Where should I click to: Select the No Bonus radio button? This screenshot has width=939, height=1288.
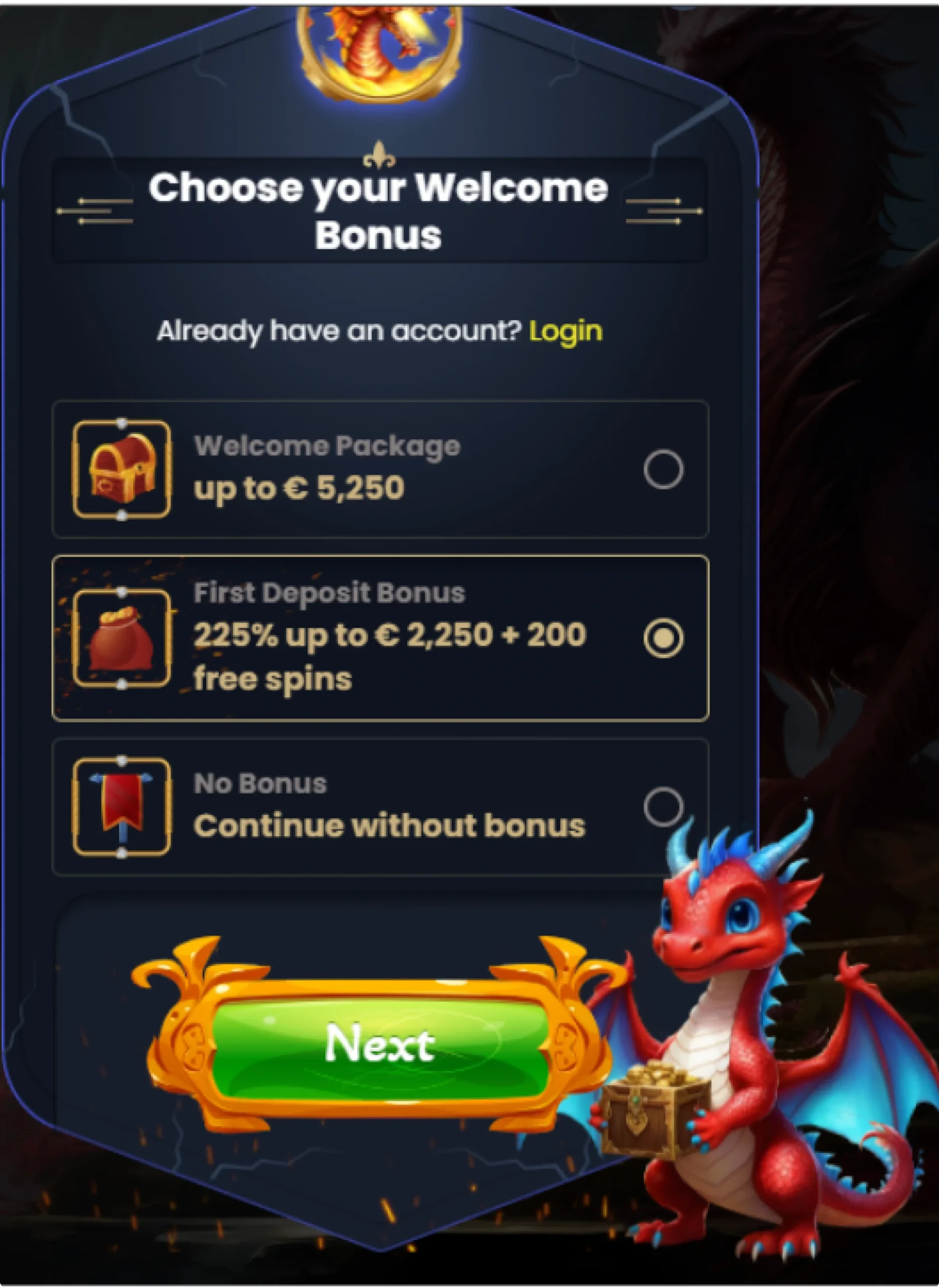pos(663,807)
